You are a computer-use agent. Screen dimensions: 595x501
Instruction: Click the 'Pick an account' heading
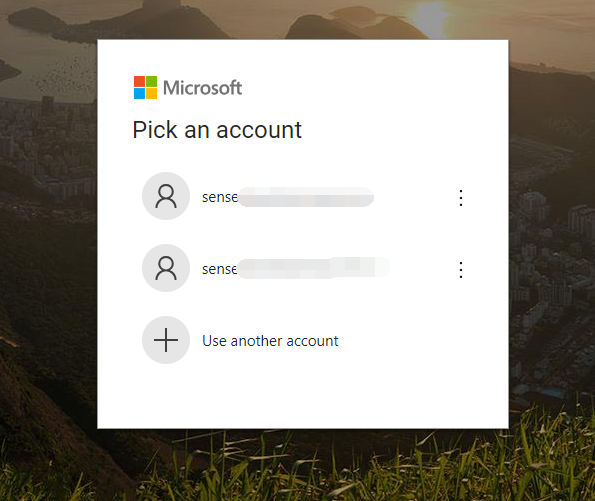click(217, 130)
